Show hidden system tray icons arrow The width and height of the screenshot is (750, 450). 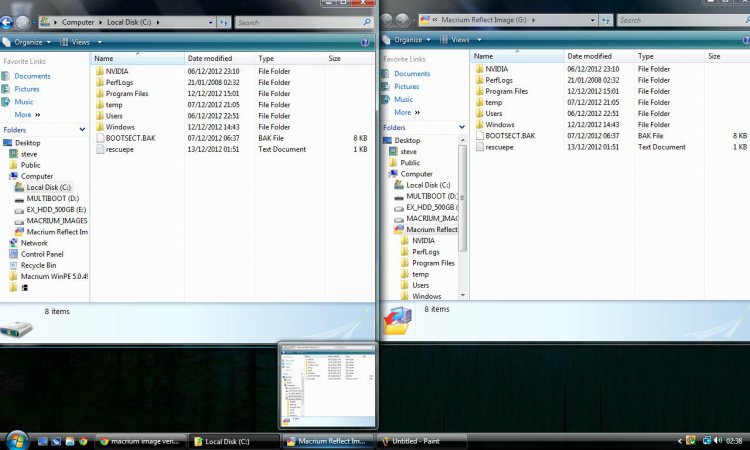point(680,441)
